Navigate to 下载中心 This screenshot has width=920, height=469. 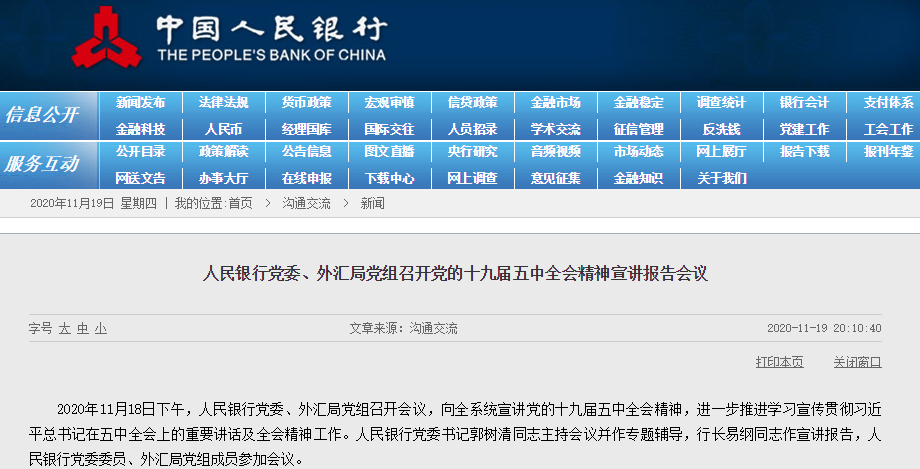390,178
